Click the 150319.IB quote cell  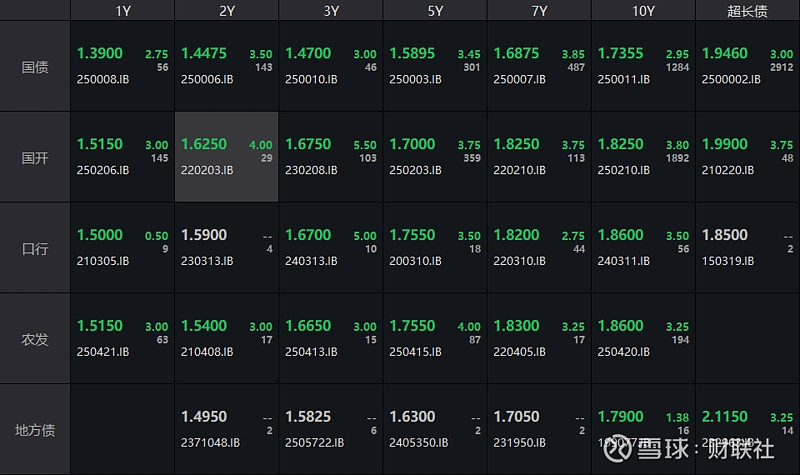point(747,248)
